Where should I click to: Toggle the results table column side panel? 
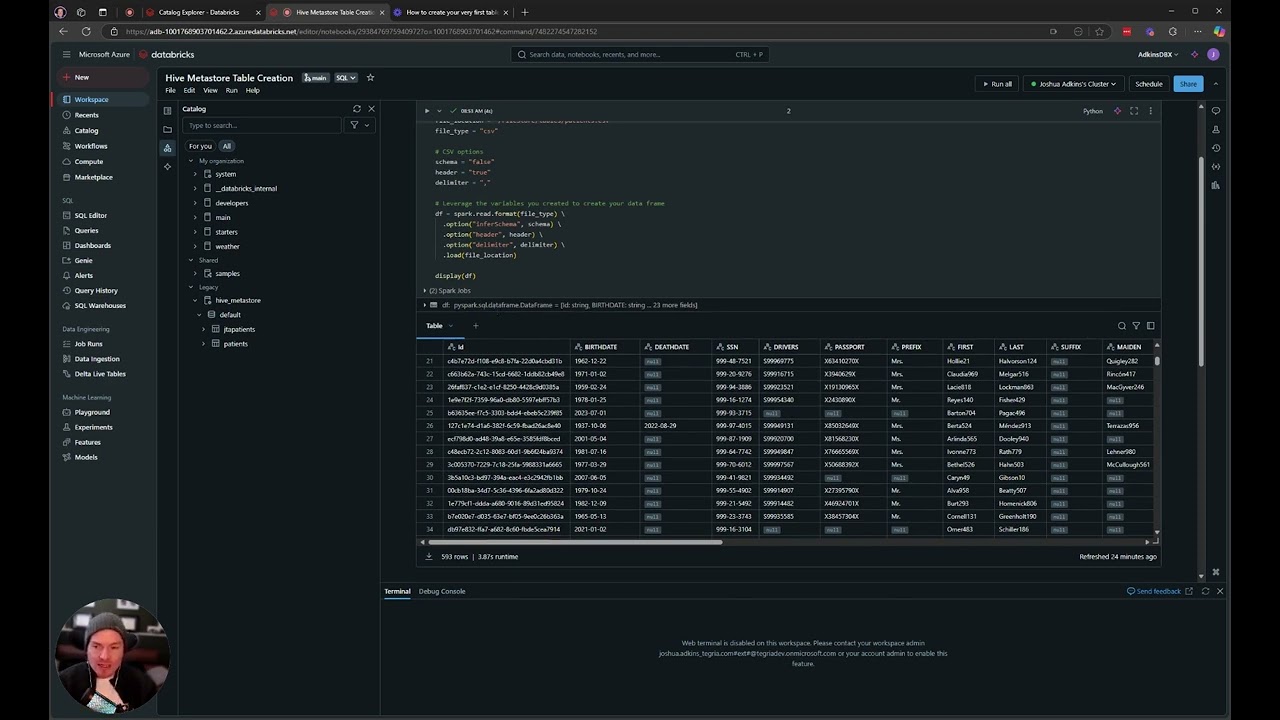[1150, 326]
